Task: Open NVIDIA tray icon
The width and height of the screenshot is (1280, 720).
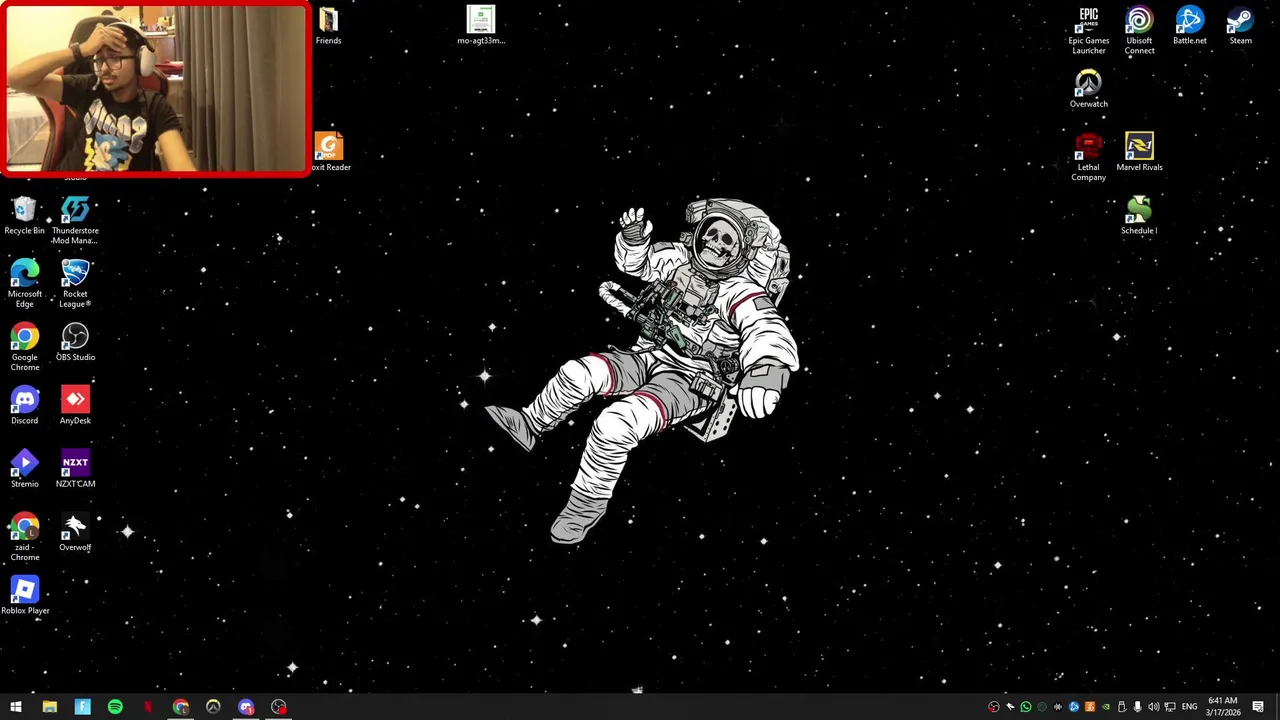Action: point(1106,707)
